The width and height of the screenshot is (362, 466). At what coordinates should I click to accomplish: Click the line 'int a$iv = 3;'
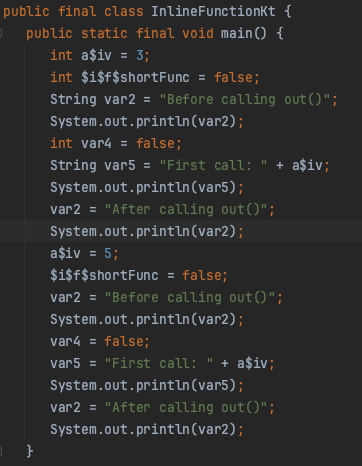100,55
